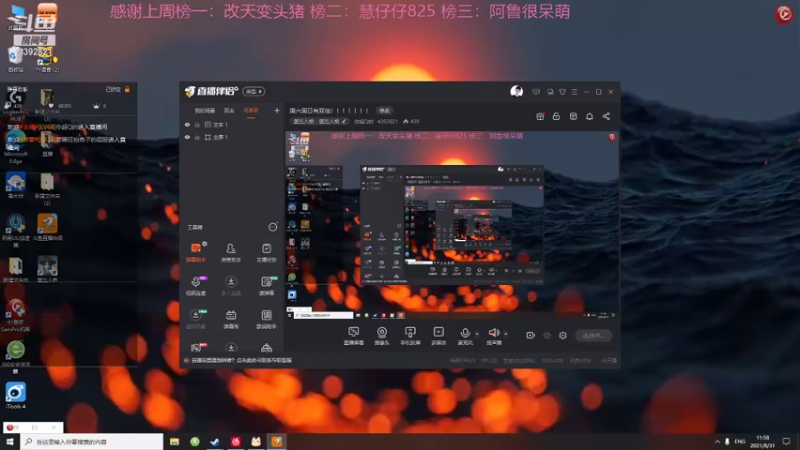
Task: Select the 文本 1 source row
Action: pos(231,124)
